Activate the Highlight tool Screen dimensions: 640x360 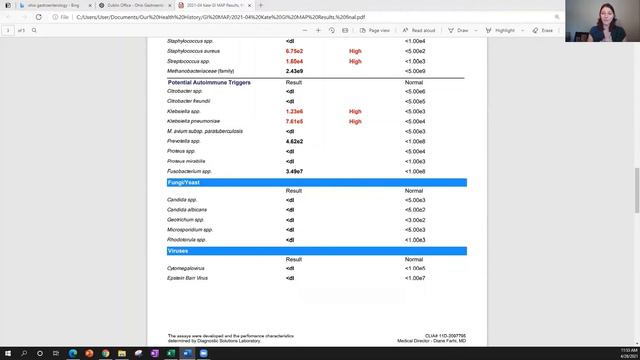[x=500, y=30]
